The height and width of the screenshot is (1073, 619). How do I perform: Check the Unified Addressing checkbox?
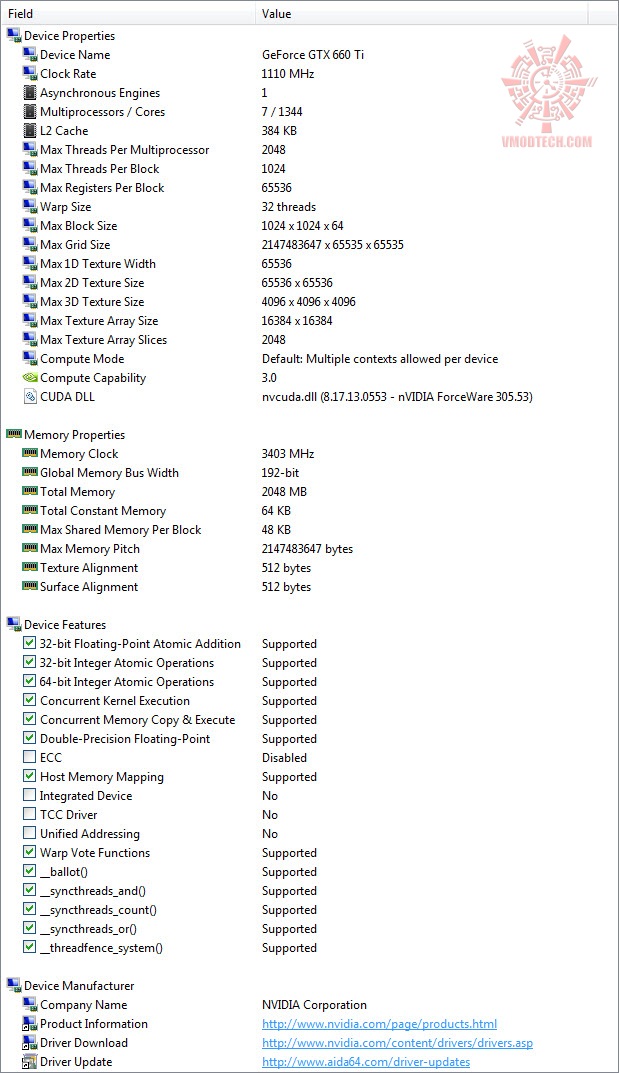pos(29,833)
